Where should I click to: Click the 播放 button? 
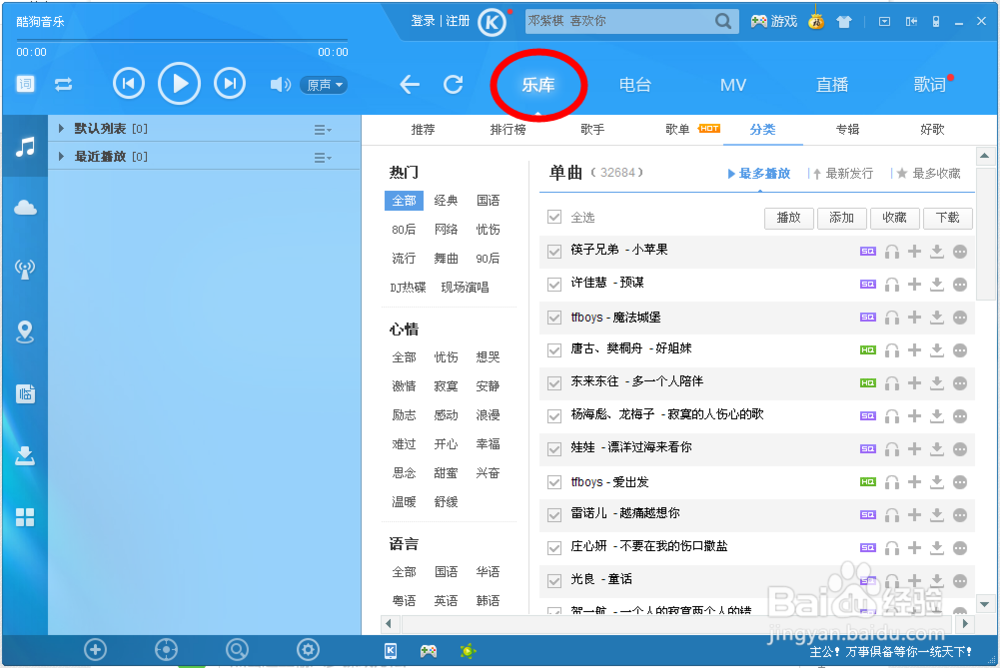tap(789, 218)
